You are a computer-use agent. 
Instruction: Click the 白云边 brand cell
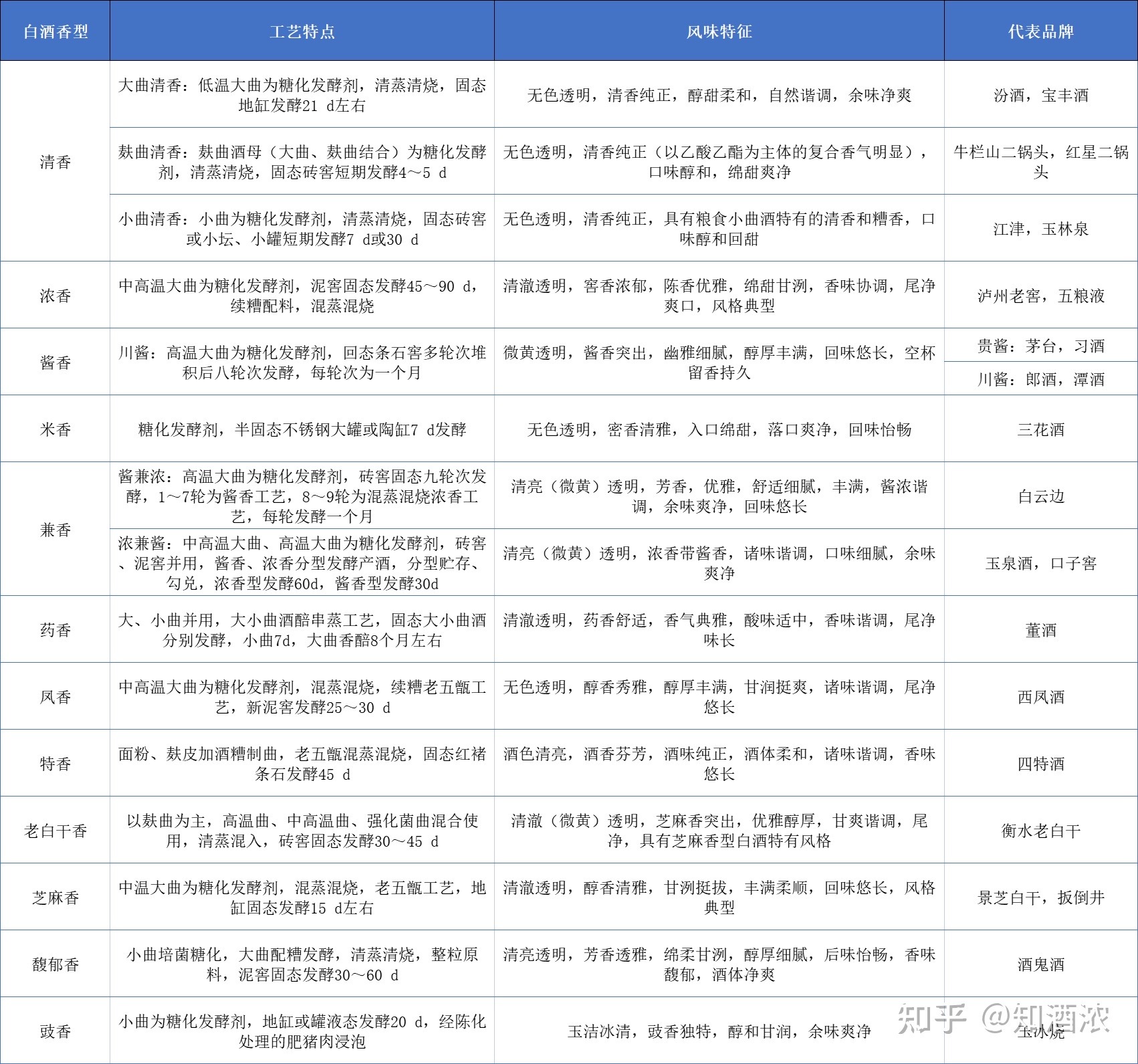pyautogui.click(x=1041, y=496)
